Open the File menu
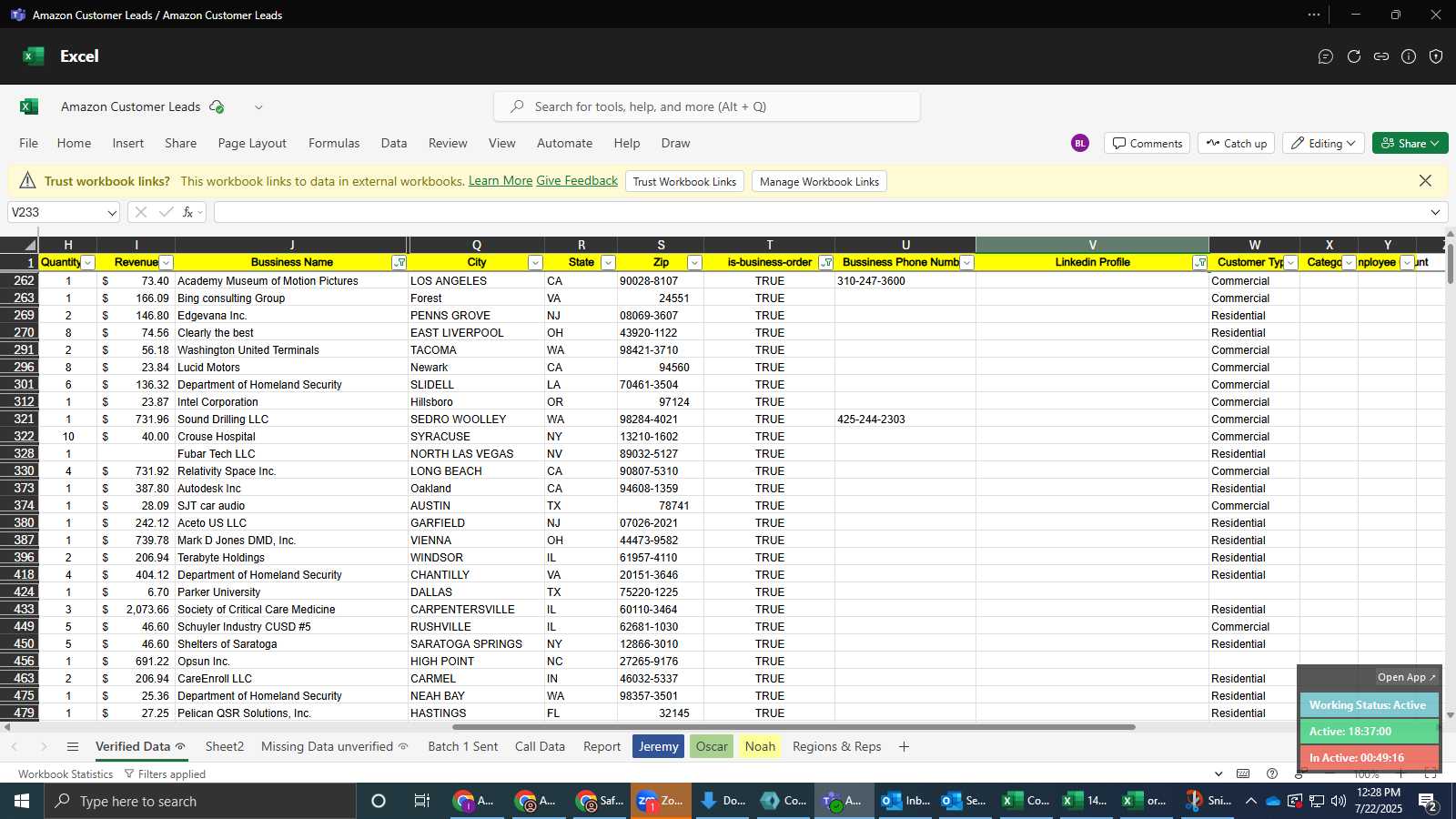This screenshot has width=1456, height=819. click(x=29, y=143)
